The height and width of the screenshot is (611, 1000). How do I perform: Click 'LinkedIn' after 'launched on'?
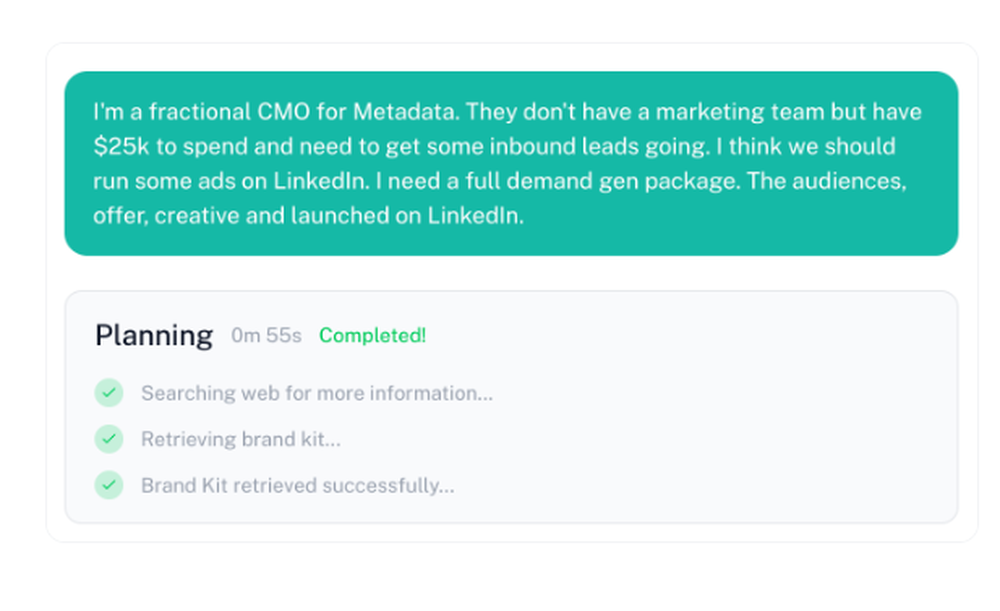475,216
